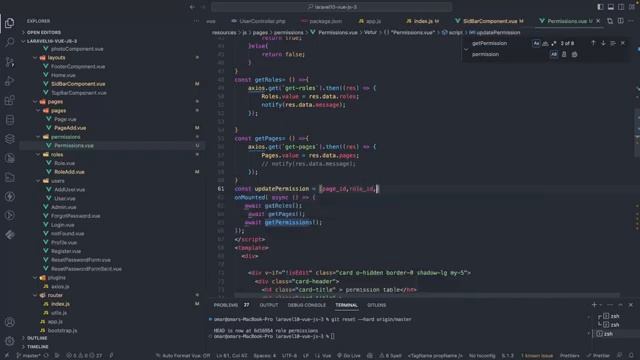Go to next match arrow
The image size is (640, 360).
[603, 43]
